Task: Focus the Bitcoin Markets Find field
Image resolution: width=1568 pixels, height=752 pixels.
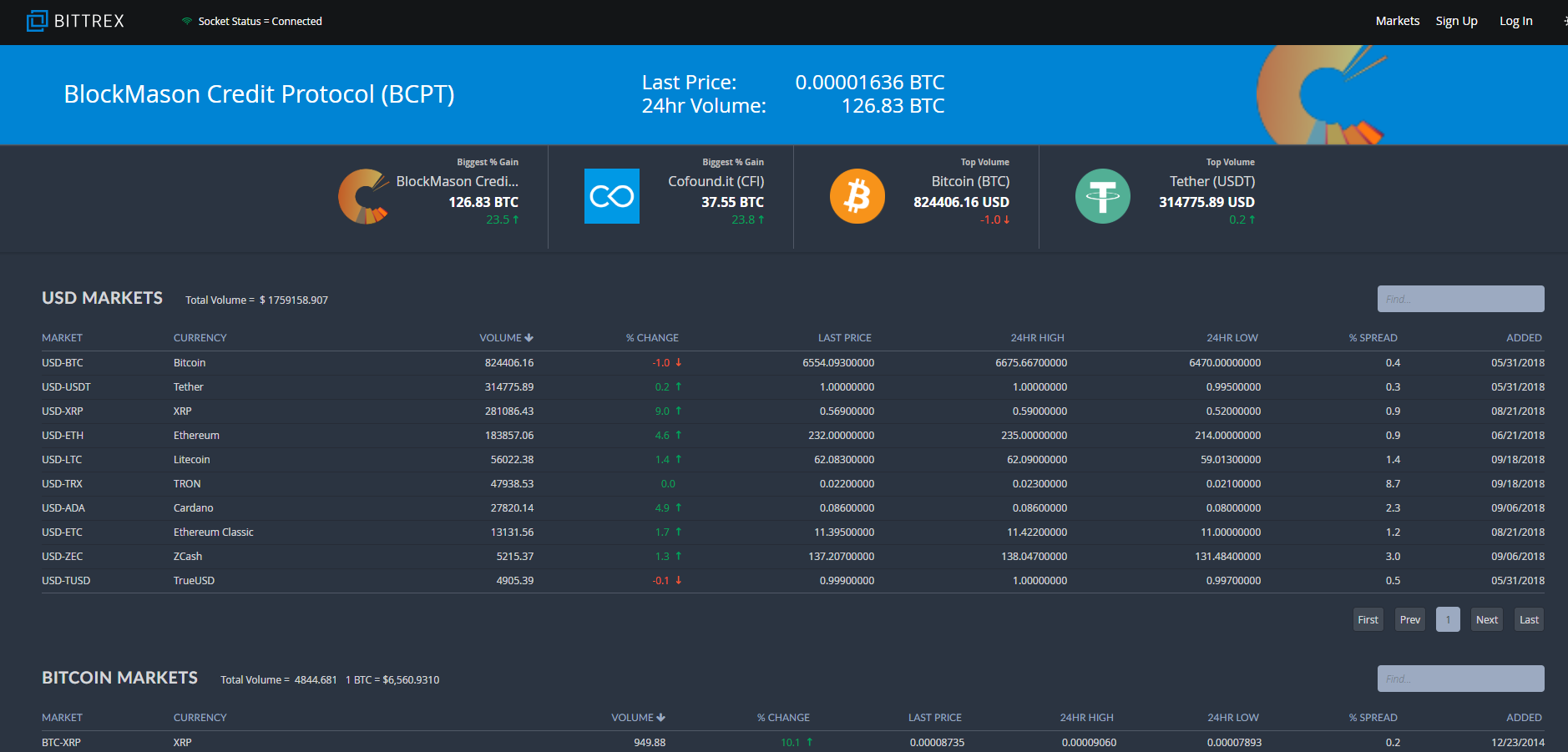Action: tap(1460, 679)
